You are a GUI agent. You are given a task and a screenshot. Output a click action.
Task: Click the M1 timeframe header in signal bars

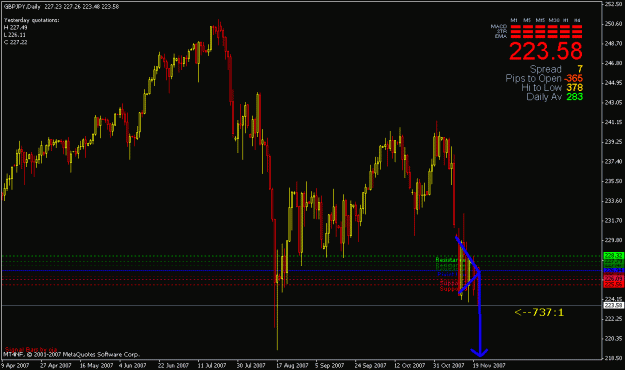tap(514, 20)
